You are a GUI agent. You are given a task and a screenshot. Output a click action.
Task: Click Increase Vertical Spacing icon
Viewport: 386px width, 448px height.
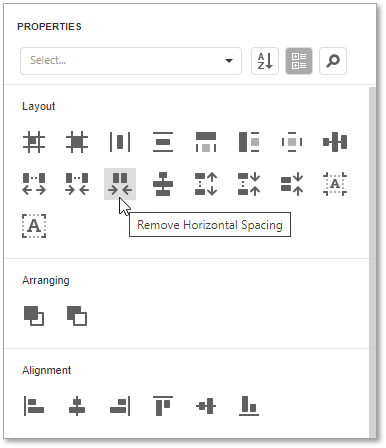click(x=206, y=184)
